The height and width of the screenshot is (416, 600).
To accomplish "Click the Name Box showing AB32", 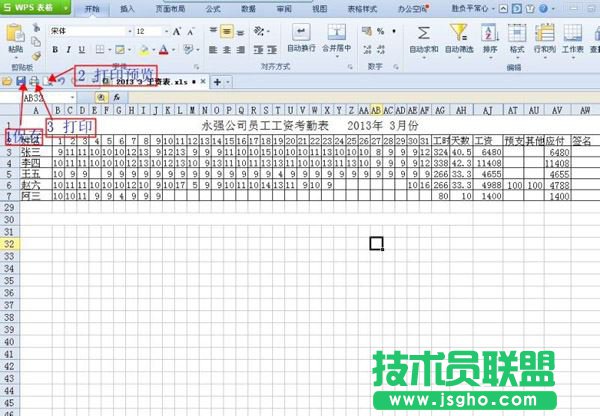I will click(x=38, y=98).
